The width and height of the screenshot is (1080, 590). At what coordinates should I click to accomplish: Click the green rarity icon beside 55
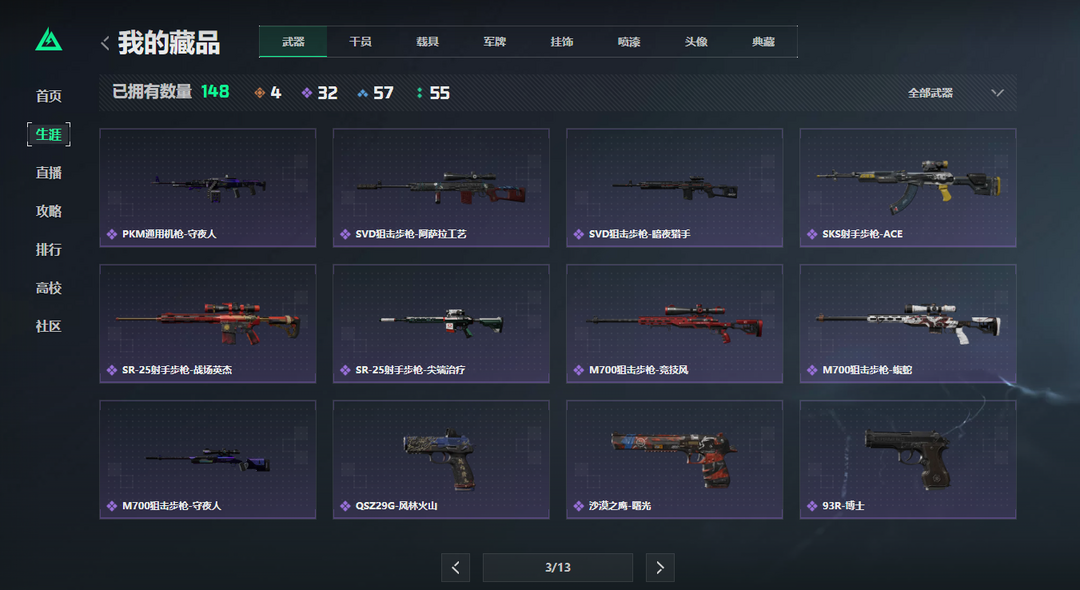[x=419, y=93]
